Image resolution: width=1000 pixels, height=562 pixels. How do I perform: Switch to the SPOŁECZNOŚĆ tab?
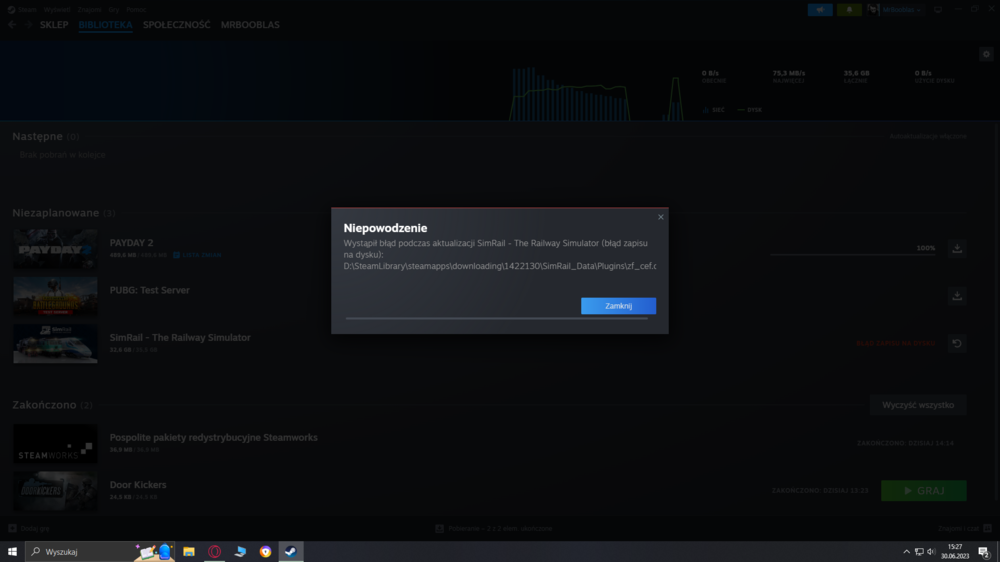(x=176, y=25)
